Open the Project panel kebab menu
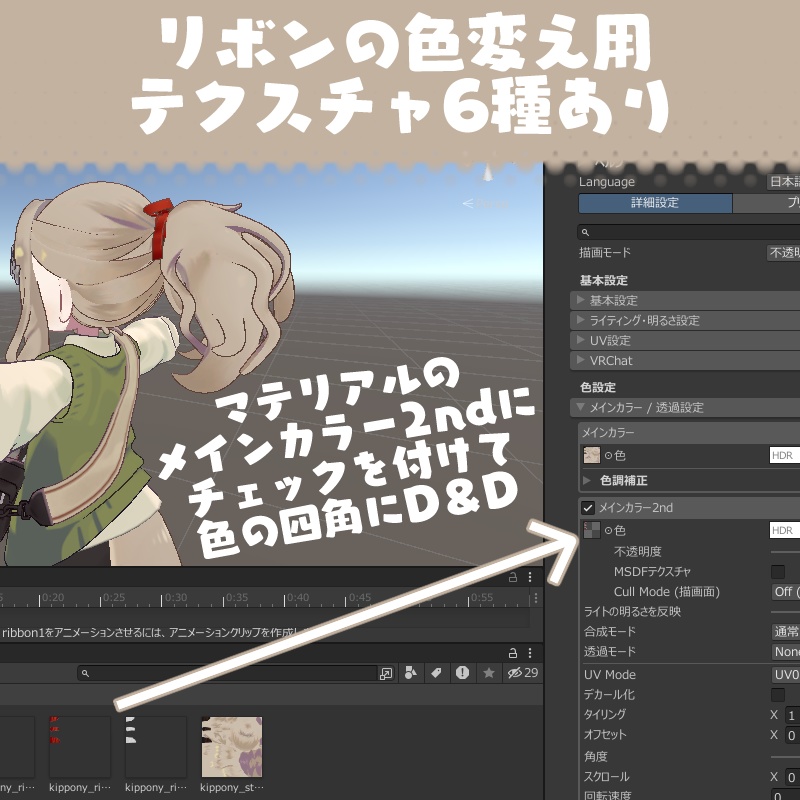 [x=530, y=653]
